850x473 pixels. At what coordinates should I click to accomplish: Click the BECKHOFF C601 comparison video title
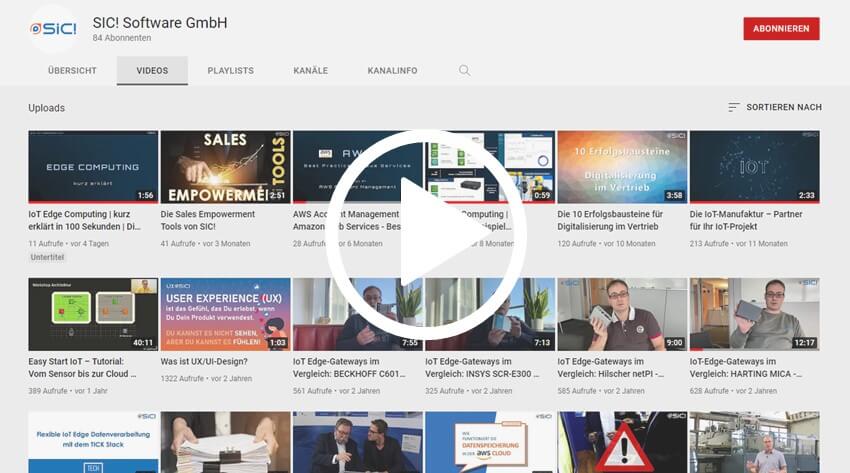349,367
